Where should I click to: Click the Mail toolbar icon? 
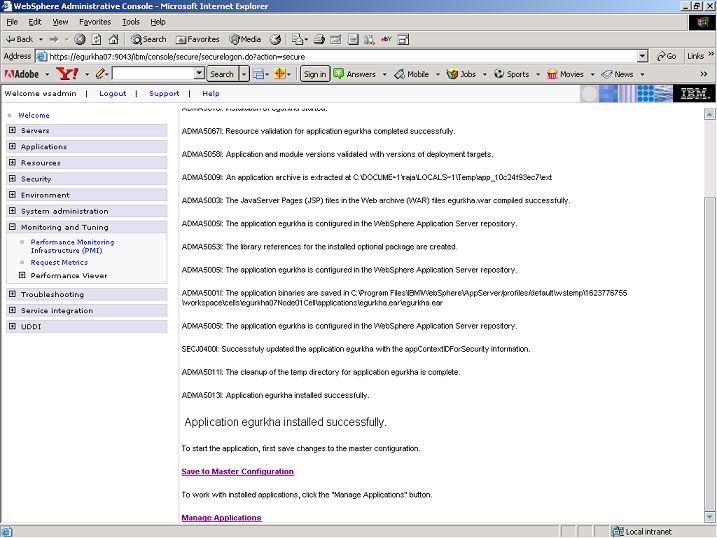[298, 39]
